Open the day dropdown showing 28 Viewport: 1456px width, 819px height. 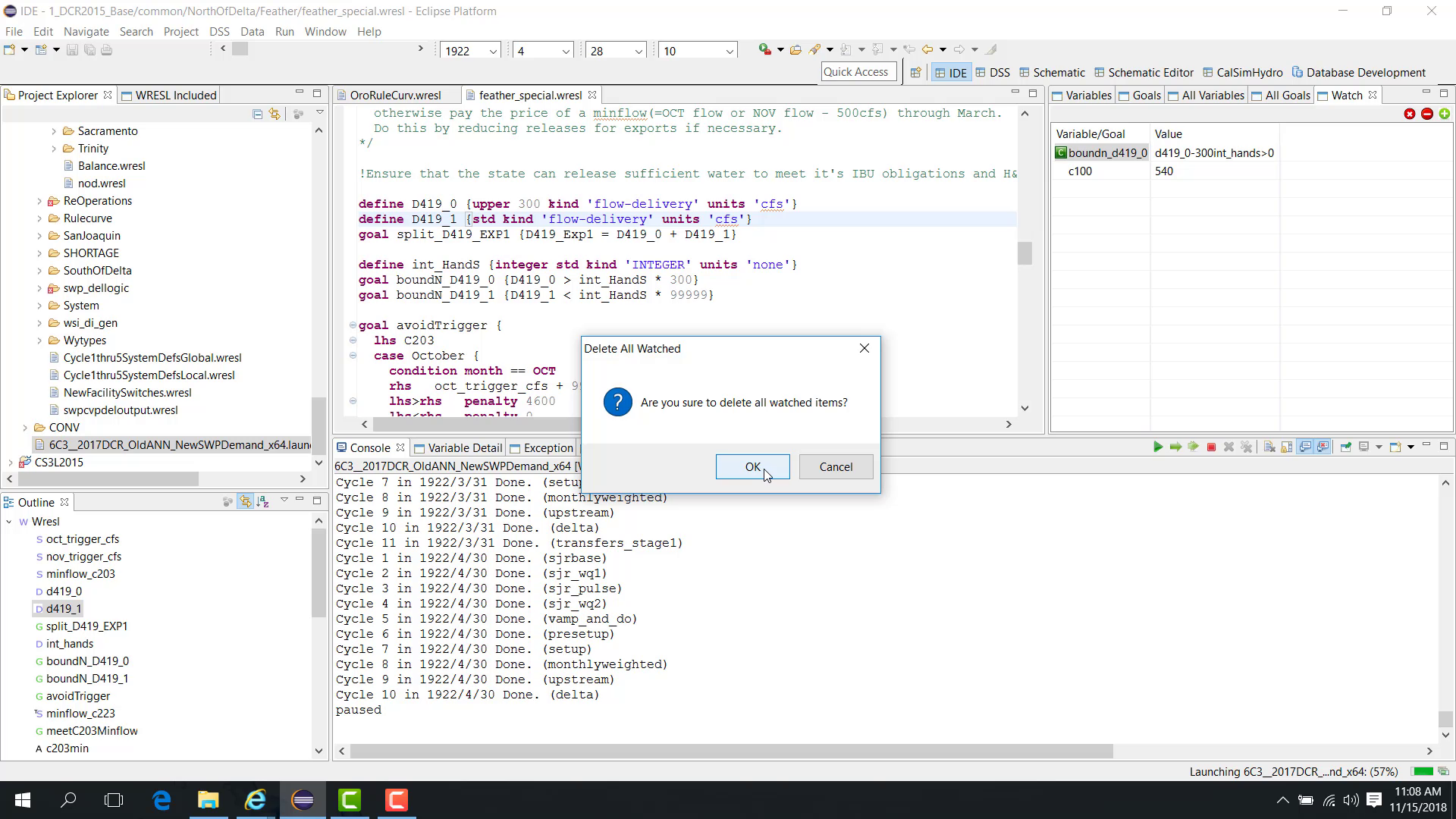point(639,51)
